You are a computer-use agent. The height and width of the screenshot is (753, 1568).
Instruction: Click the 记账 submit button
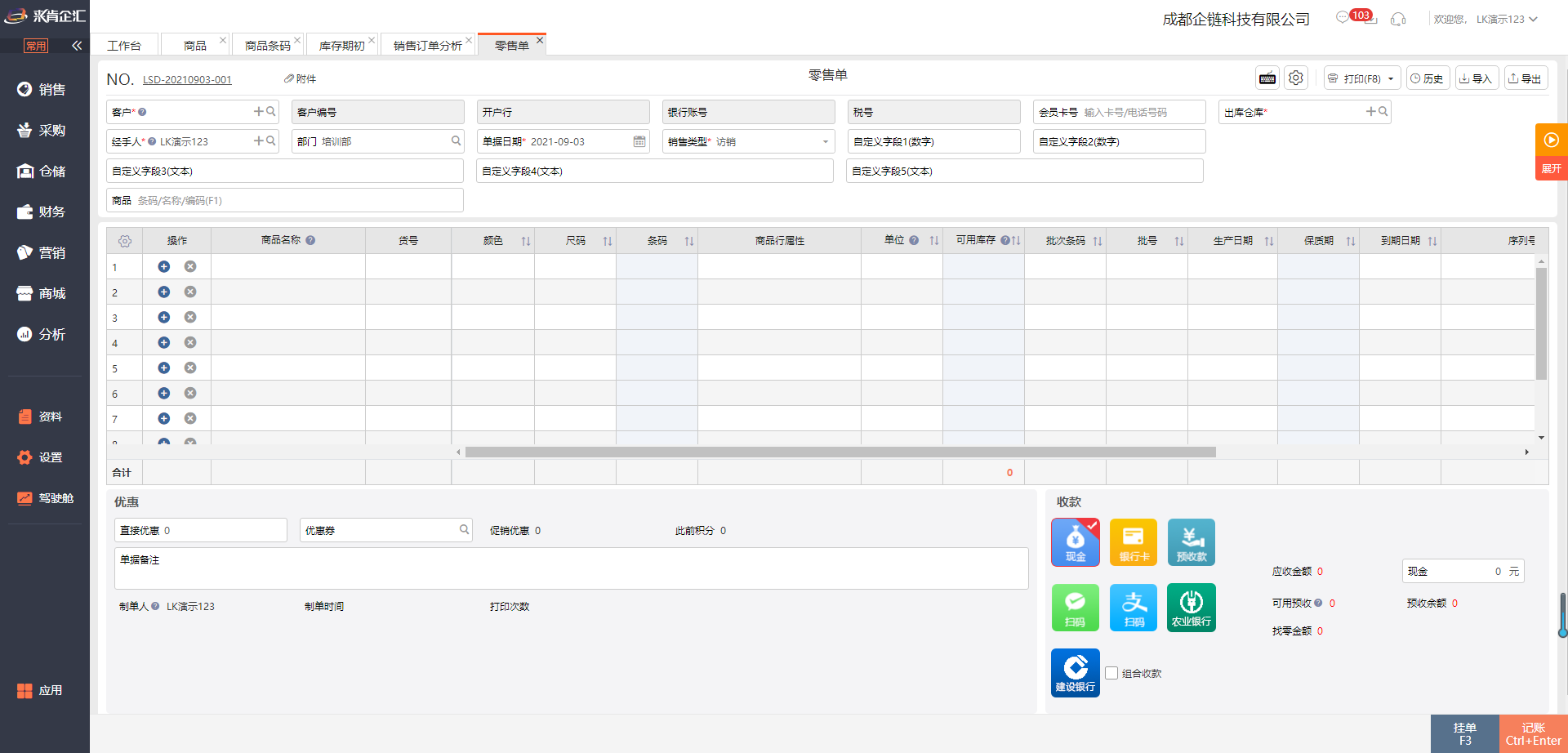pyautogui.click(x=1533, y=733)
